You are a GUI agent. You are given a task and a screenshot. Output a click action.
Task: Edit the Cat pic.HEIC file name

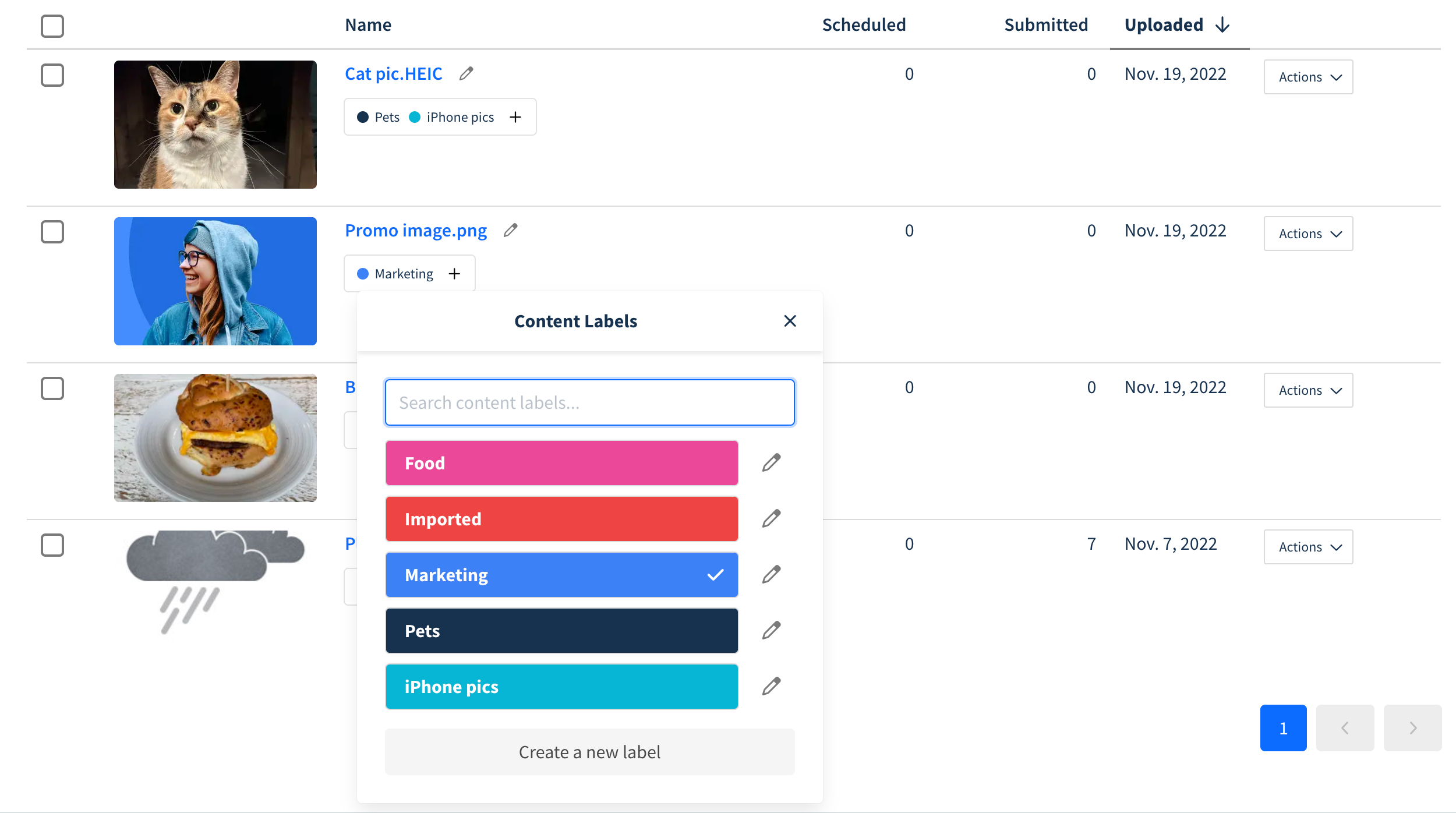466,74
